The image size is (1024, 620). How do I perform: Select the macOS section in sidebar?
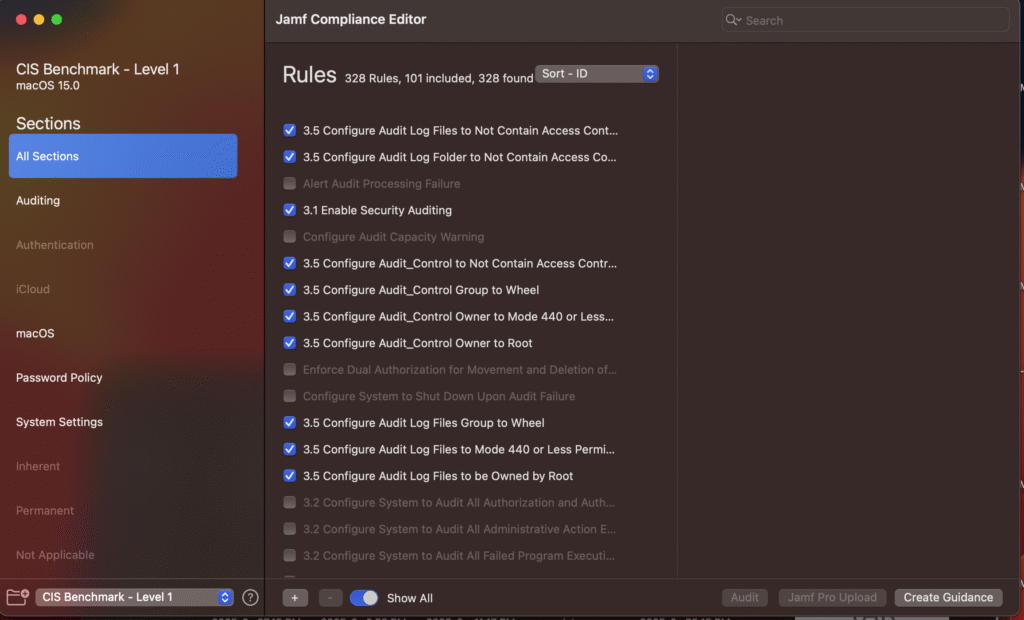pos(35,333)
